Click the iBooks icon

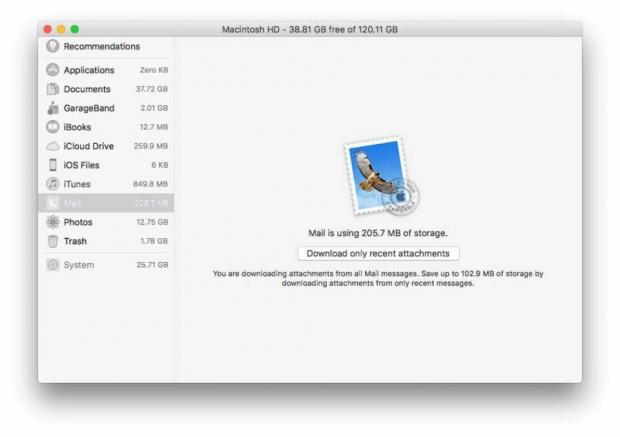53,127
